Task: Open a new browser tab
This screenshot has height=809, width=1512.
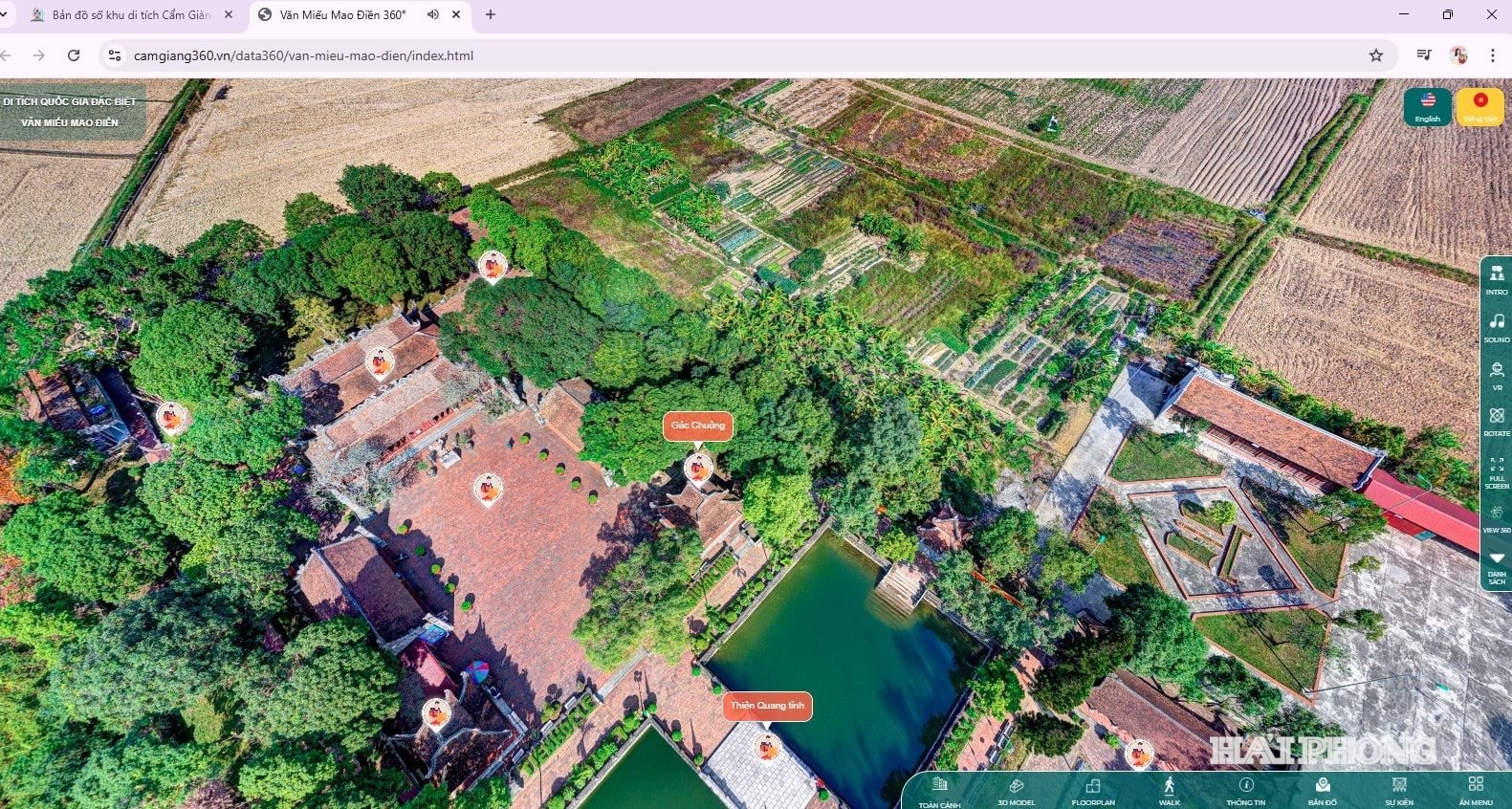Action: pyautogui.click(x=491, y=15)
